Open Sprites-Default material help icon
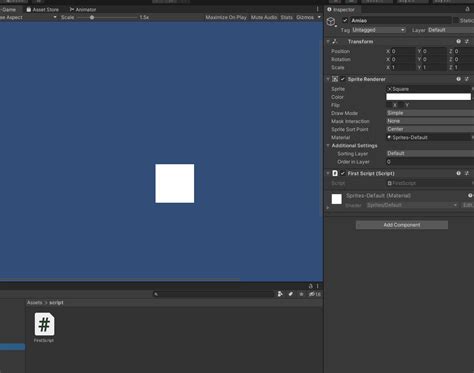 (x=470, y=195)
